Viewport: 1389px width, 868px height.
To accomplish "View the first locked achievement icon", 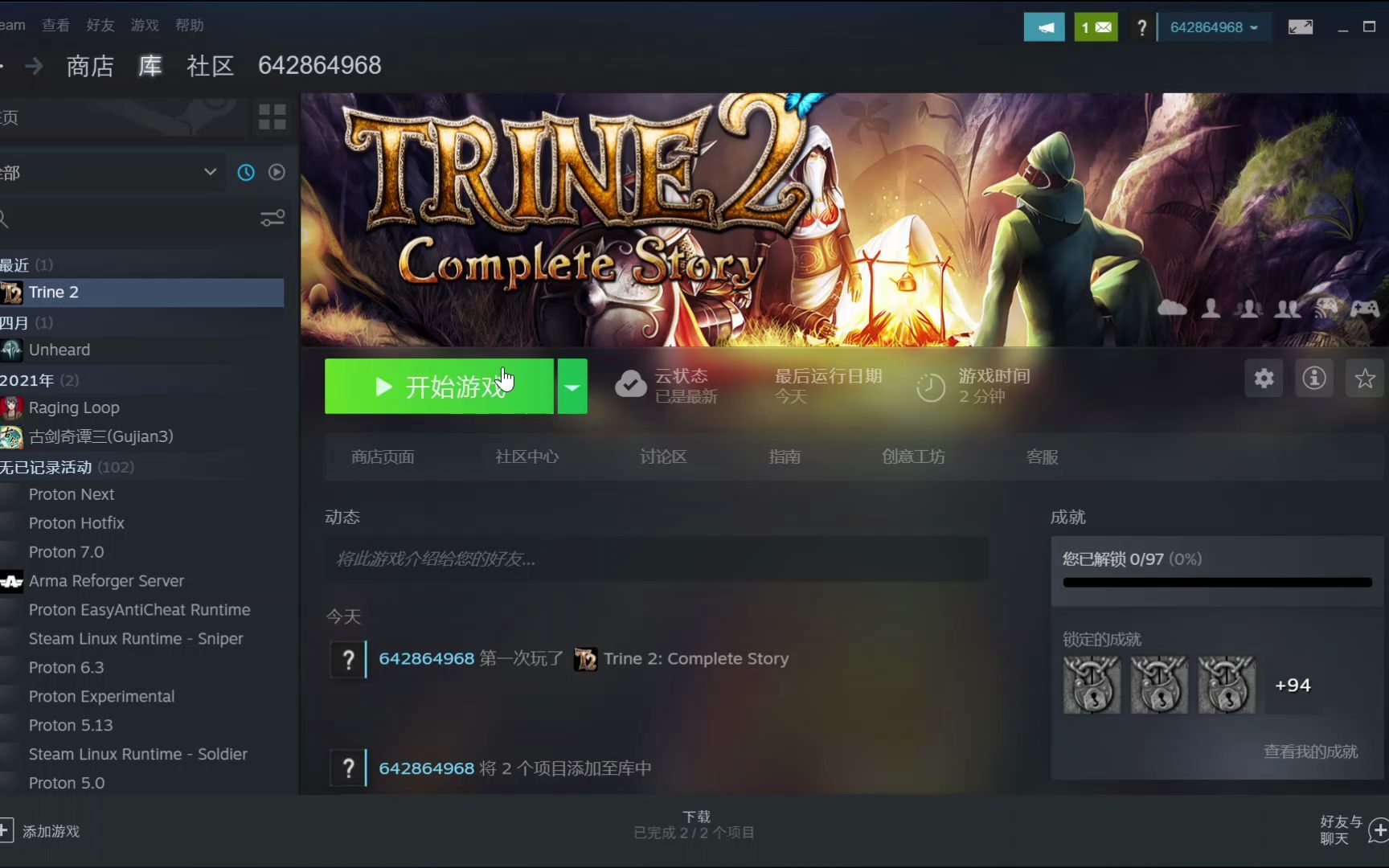I will click(1092, 686).
